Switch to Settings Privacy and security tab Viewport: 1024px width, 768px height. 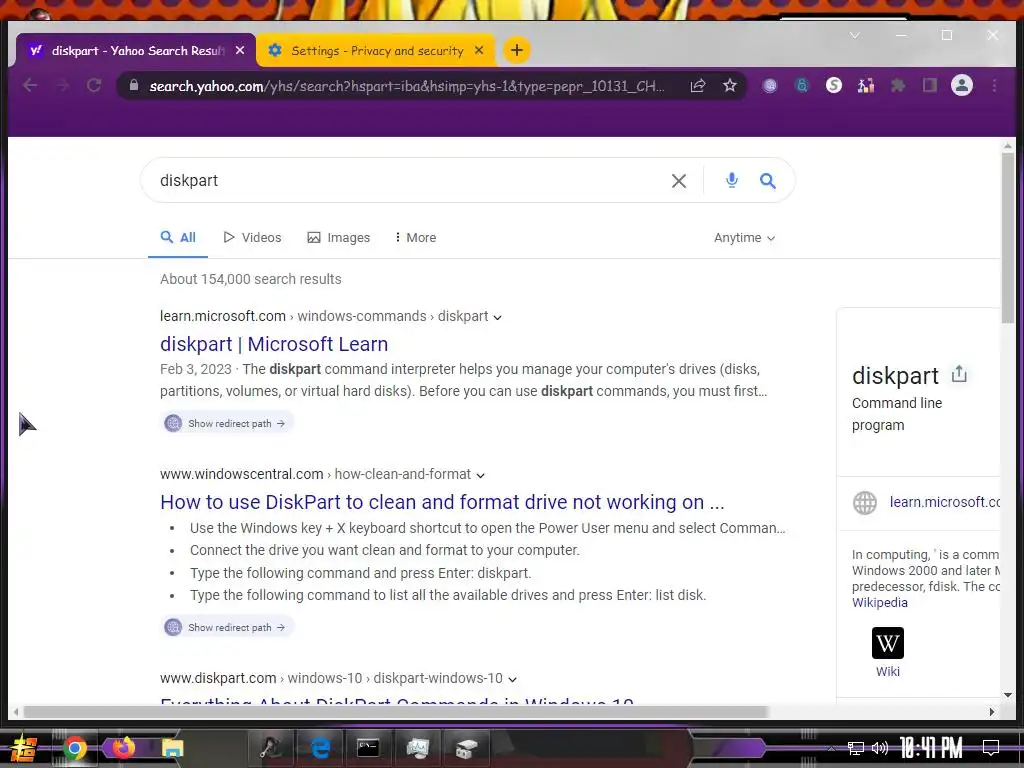(x=376, y=50)
